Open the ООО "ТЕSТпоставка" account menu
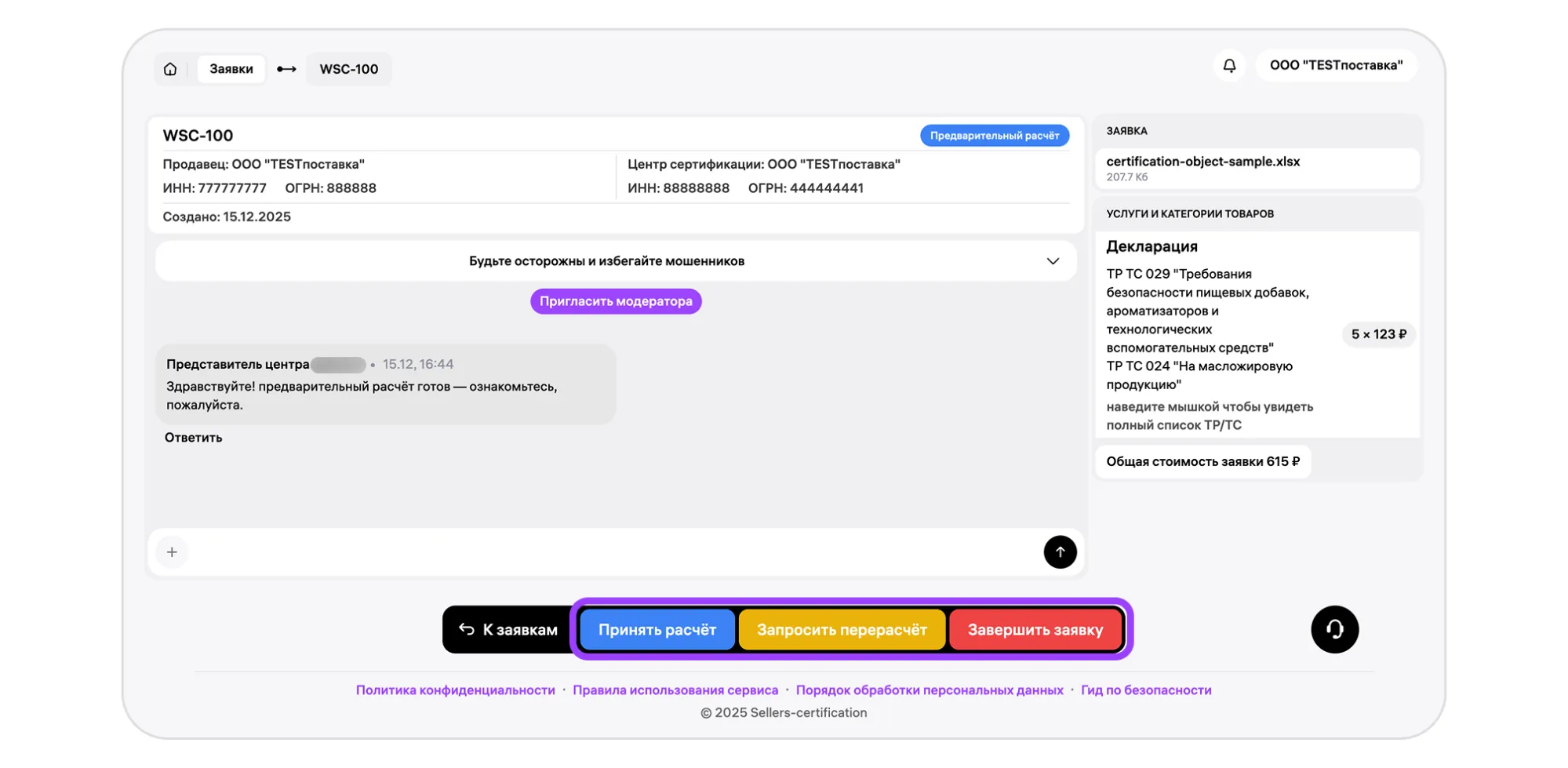The height and width of the screenshot is (768, 1568). [1336, 65]
